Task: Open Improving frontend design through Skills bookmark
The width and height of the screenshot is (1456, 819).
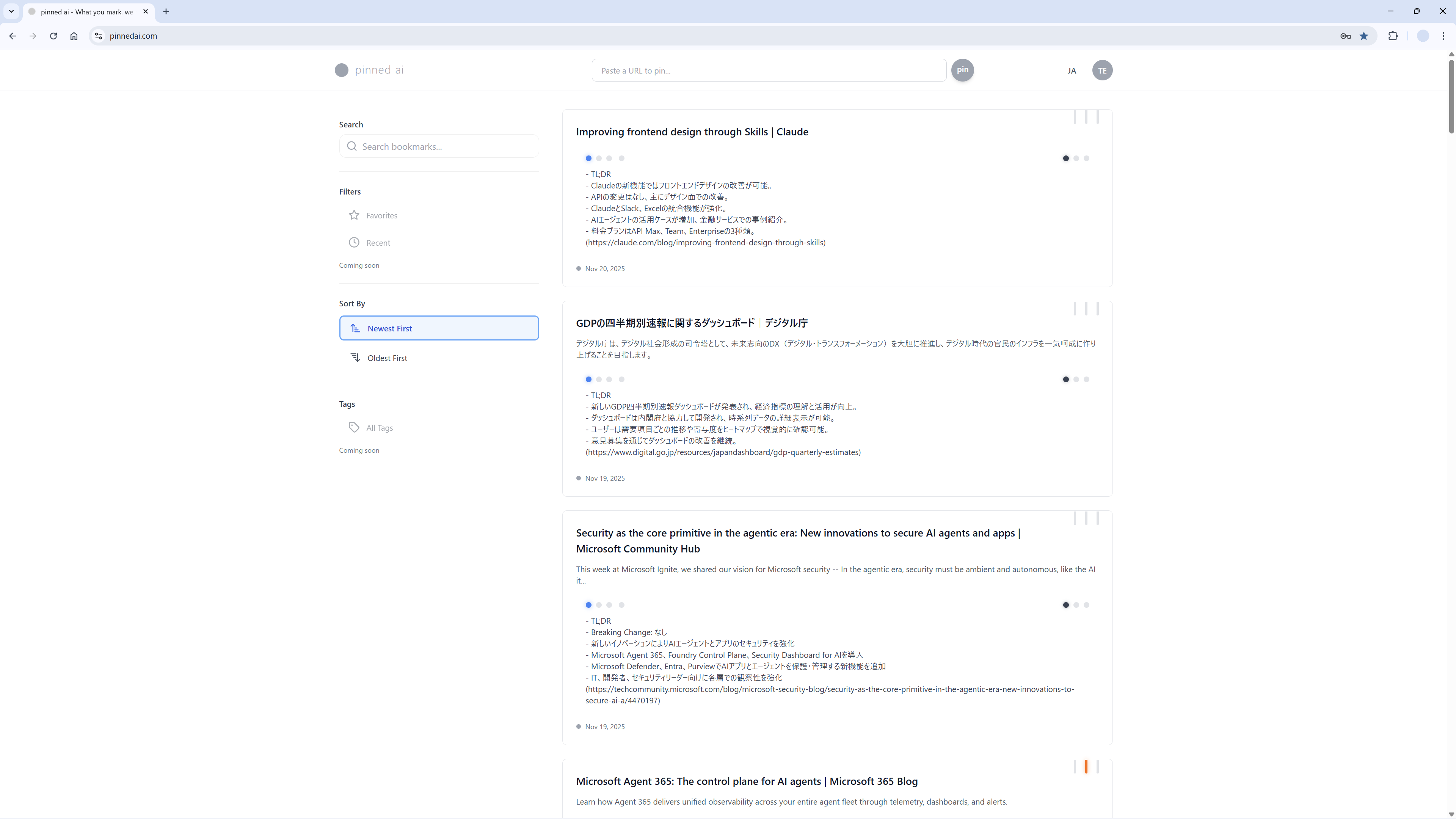Action: click(x=692, y=132)
